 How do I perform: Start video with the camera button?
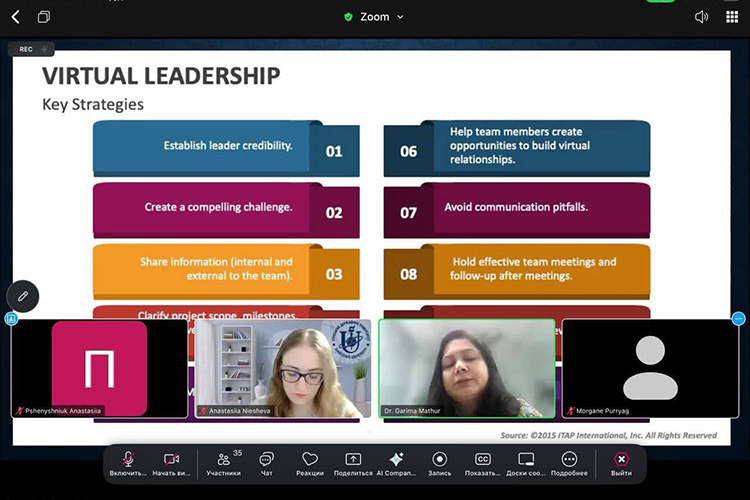(x=170, y=459)
